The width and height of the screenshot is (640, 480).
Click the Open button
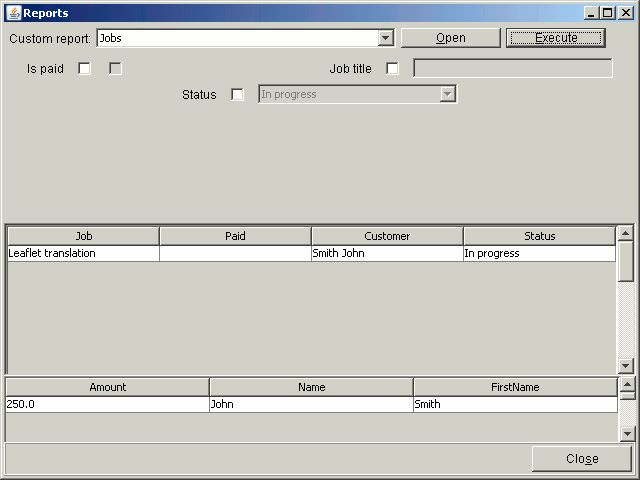point(451,38)
